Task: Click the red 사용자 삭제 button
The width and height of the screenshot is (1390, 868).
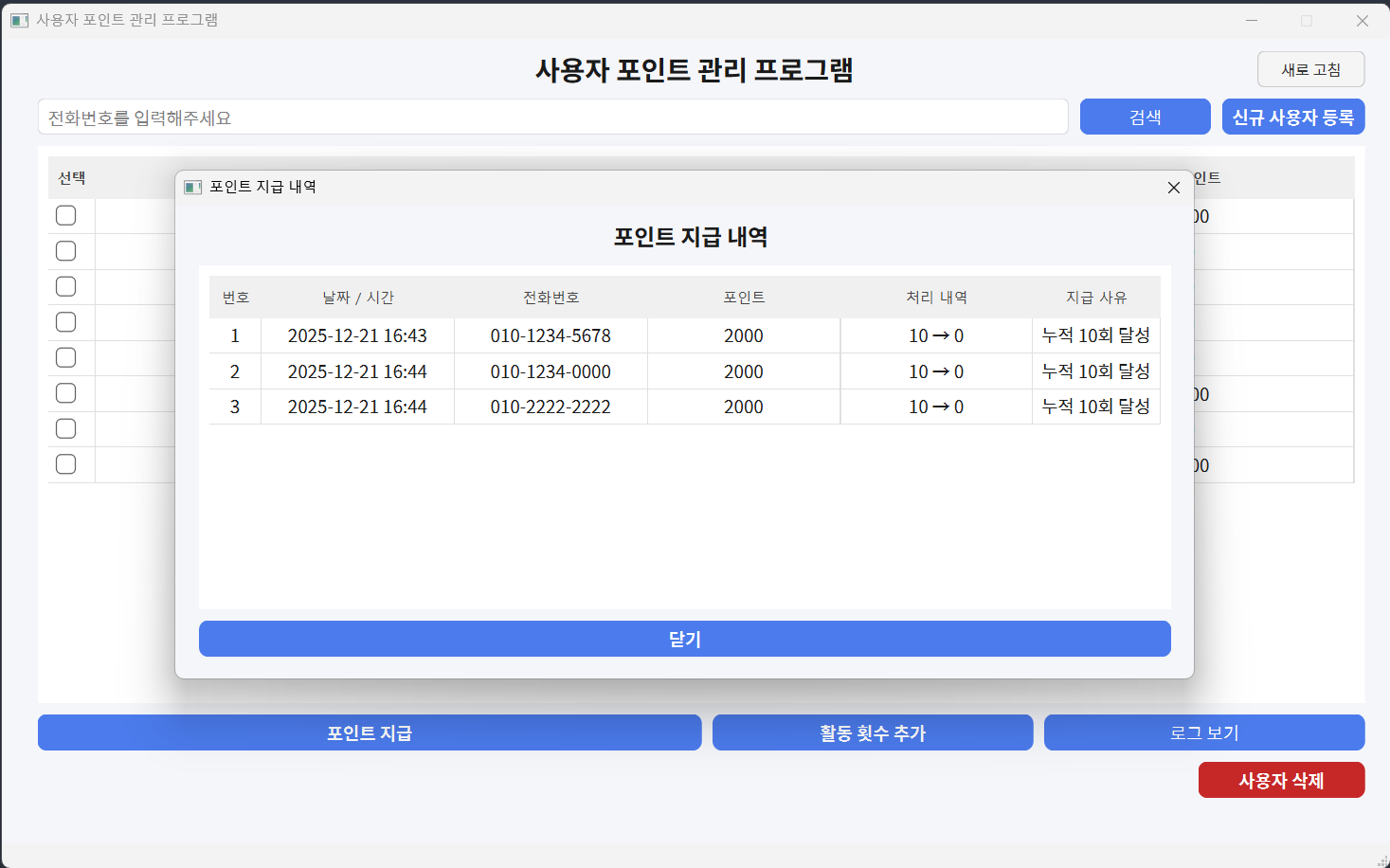Action: tap(1281, 780)
